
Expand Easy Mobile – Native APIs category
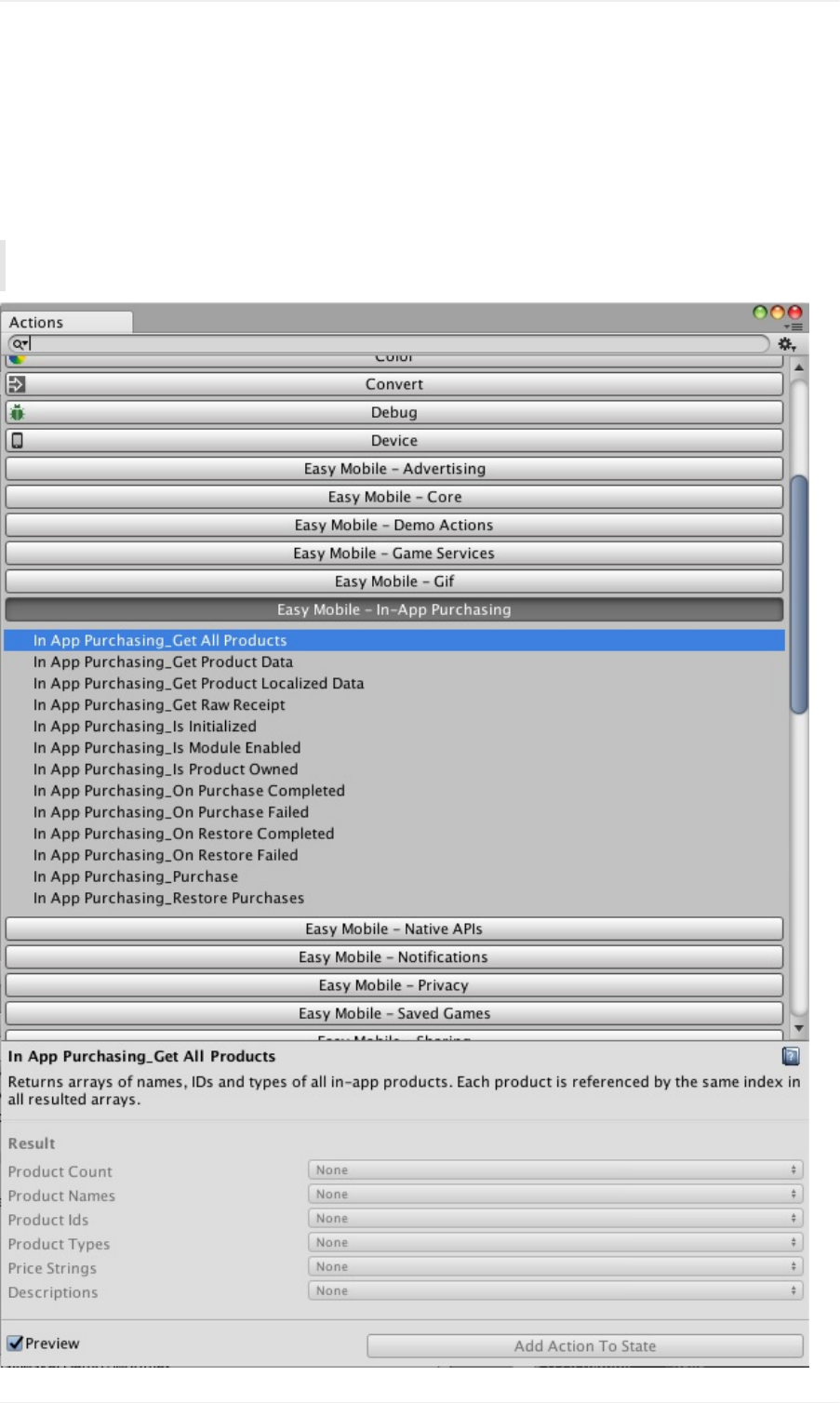pos(394,929)
